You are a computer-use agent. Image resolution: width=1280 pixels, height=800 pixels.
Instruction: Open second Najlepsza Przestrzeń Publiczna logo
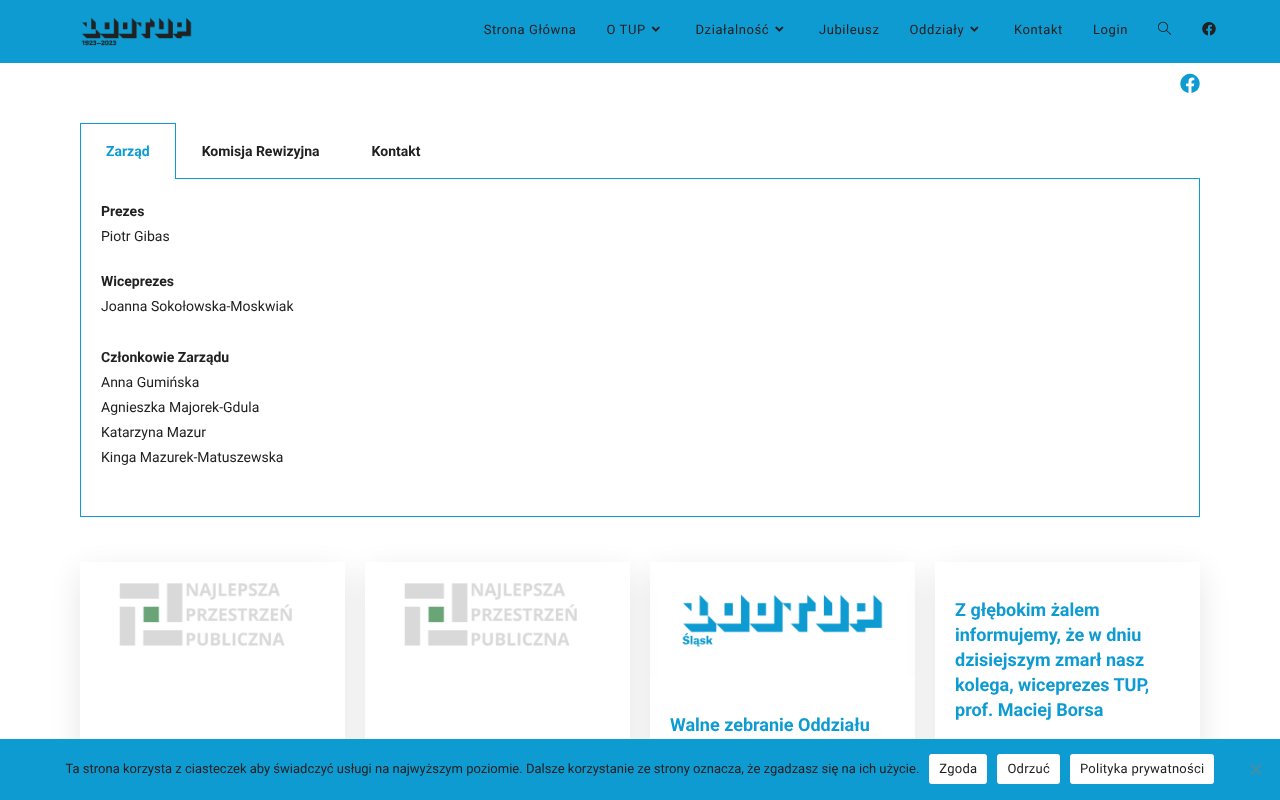click(x=490, y=614)
